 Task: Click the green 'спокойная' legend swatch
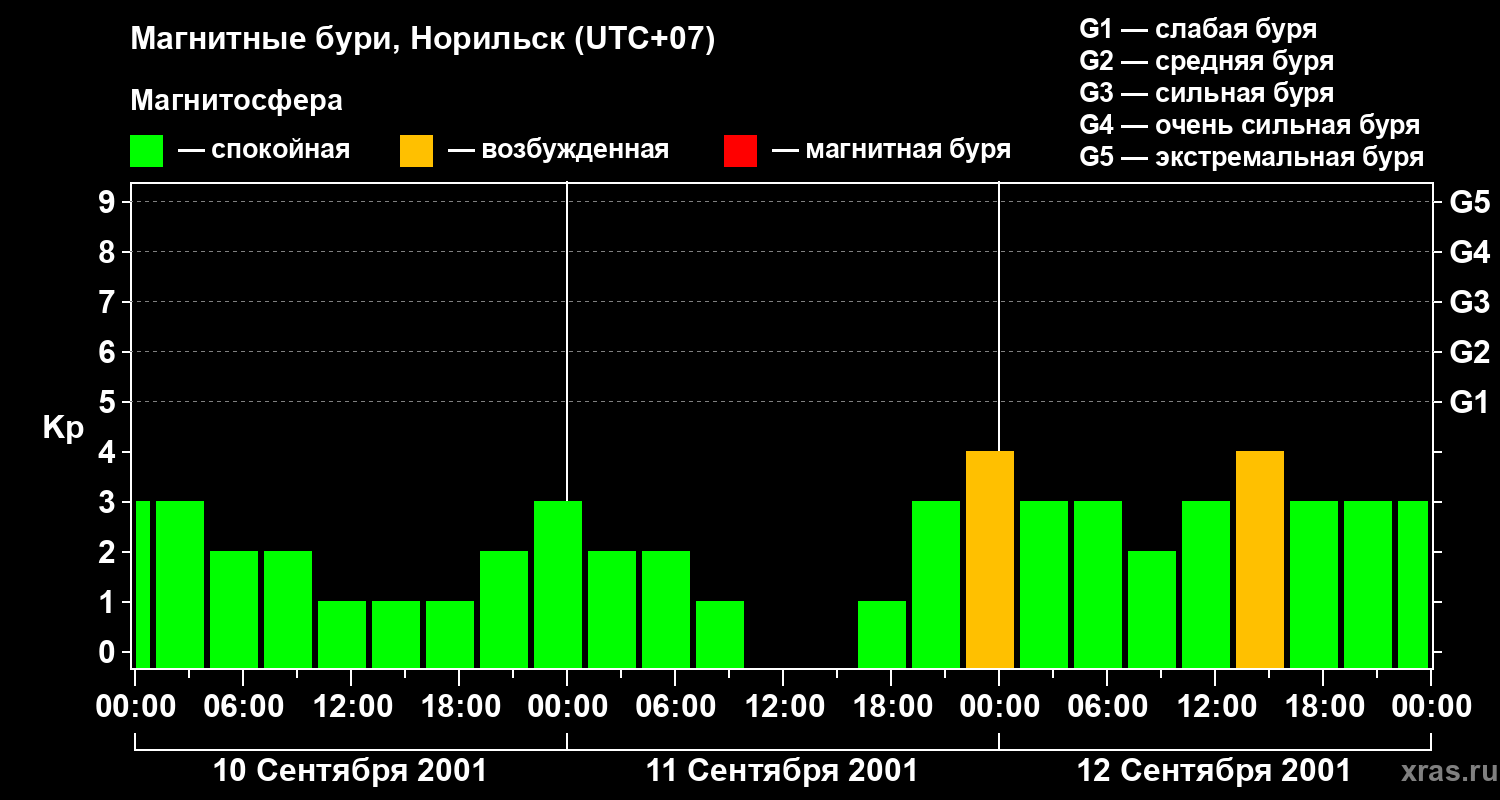[x=146, y=151]
